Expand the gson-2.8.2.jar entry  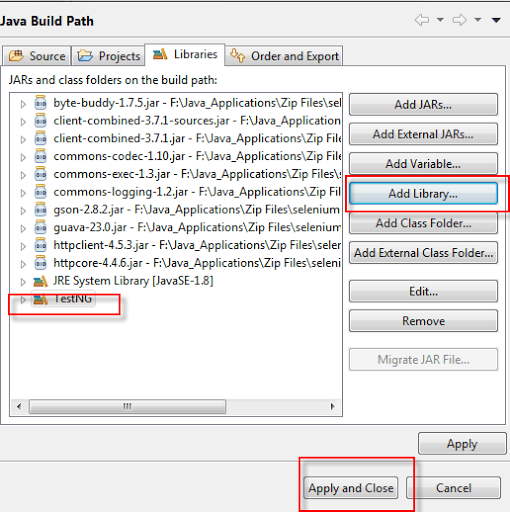click(x=23, y=210)
